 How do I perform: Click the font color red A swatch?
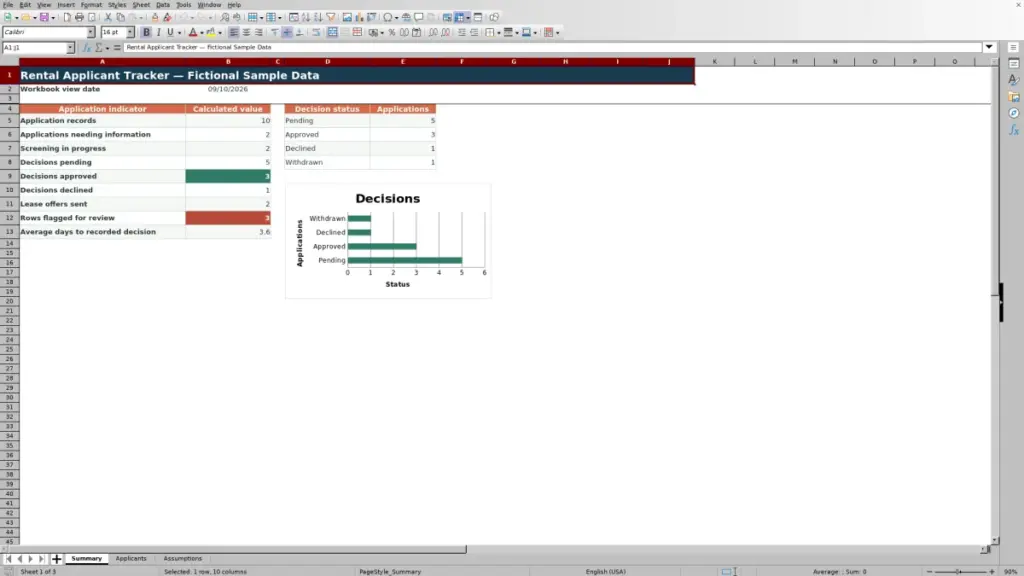click(x=193, y=33)
